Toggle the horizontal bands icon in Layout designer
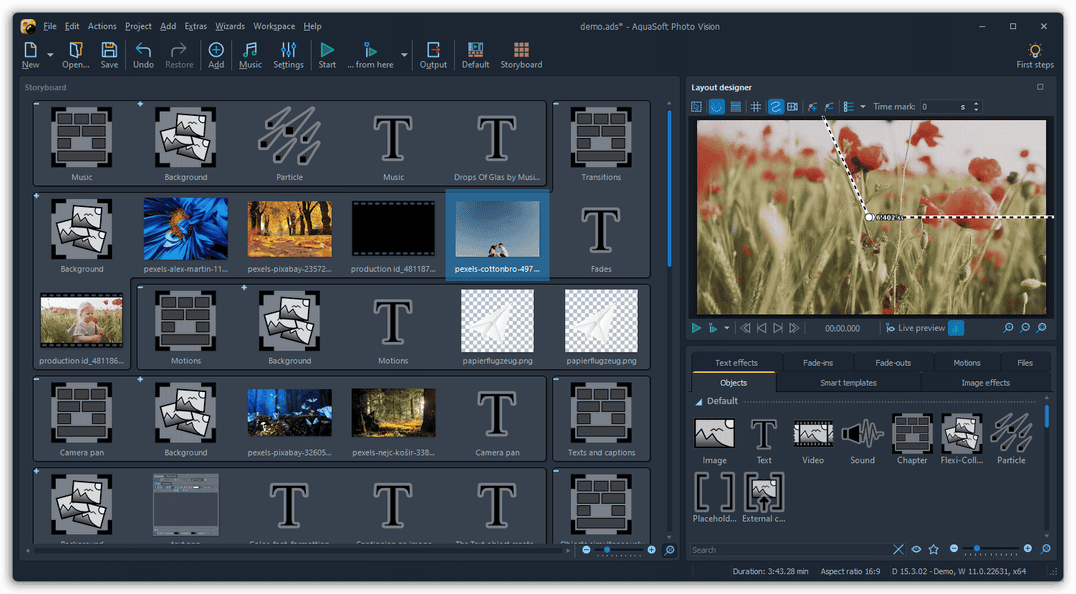Image resolution: width=1076 pixels, height=594 pixels. pyautogui.click(x=736, y=106)
